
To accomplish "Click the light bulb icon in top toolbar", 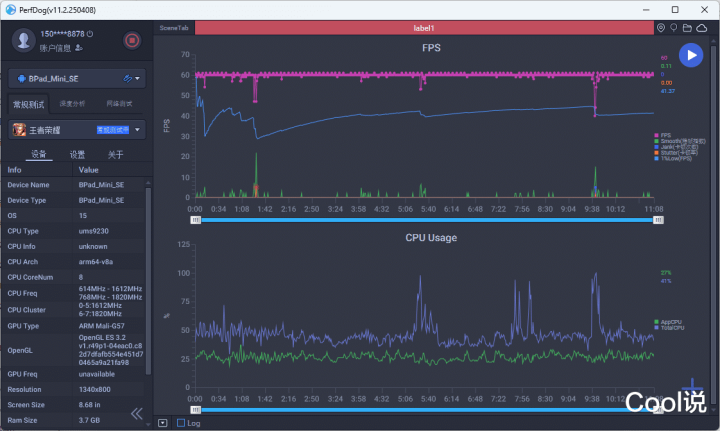I will point(674,28).
